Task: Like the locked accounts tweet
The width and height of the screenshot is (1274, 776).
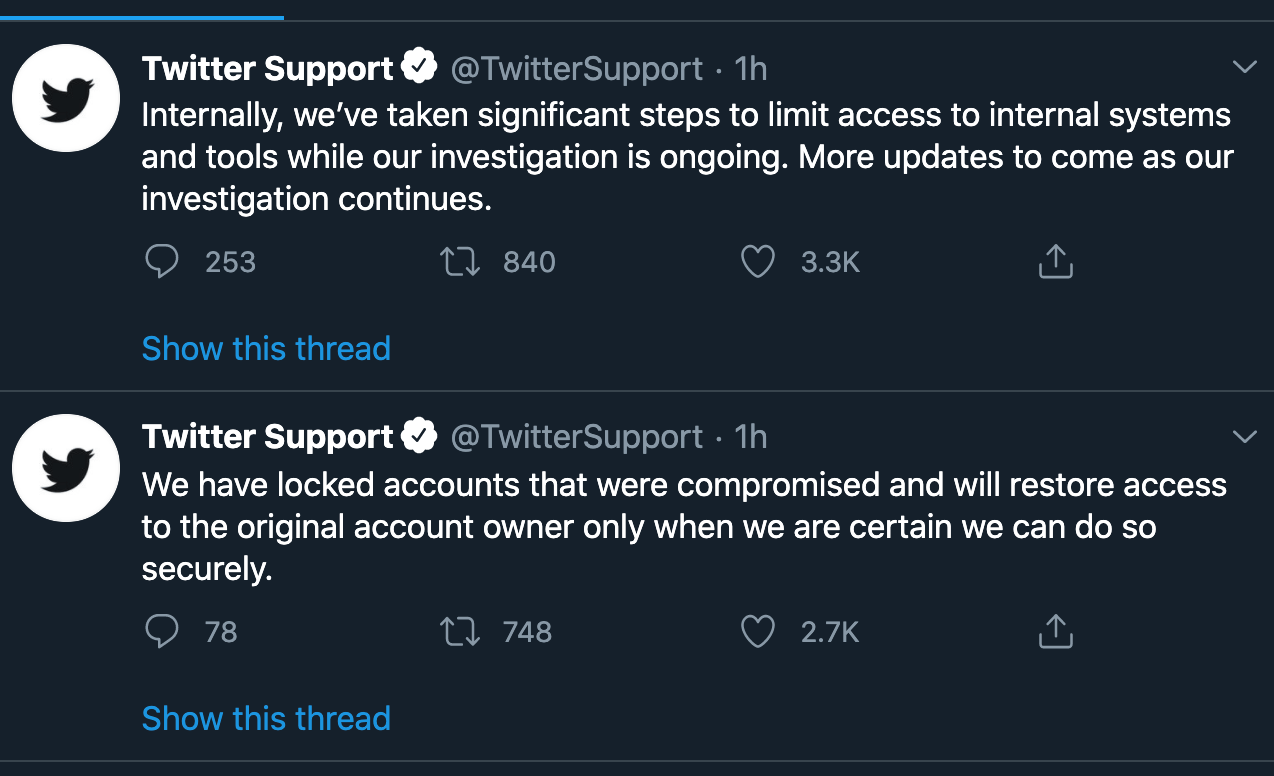Action: (x=758, y=631)
